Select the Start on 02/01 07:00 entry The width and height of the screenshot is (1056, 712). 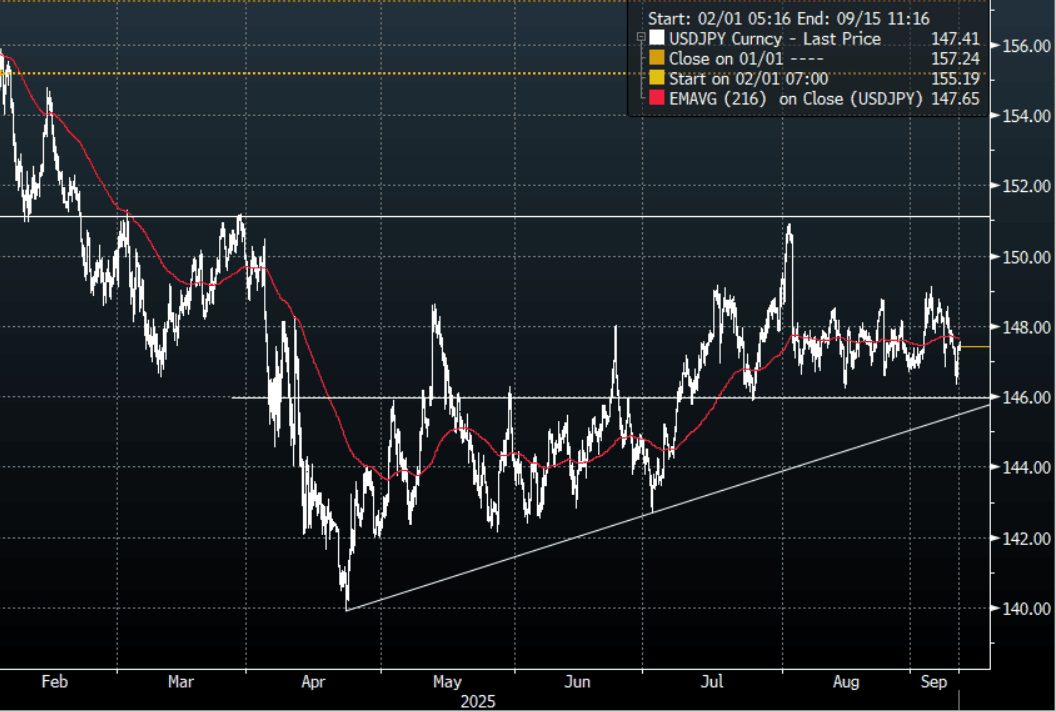[747, 79]
